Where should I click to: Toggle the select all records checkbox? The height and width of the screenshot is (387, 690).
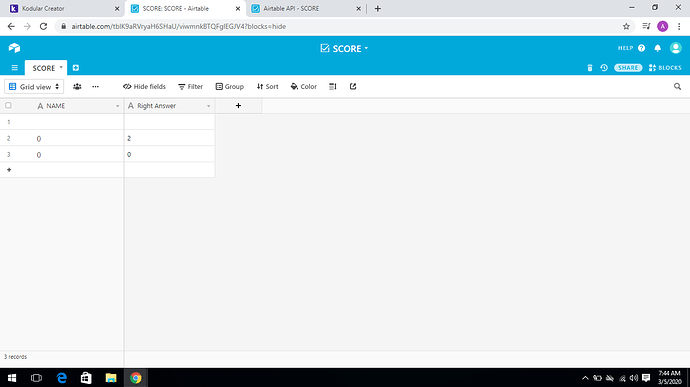[8, 106]
